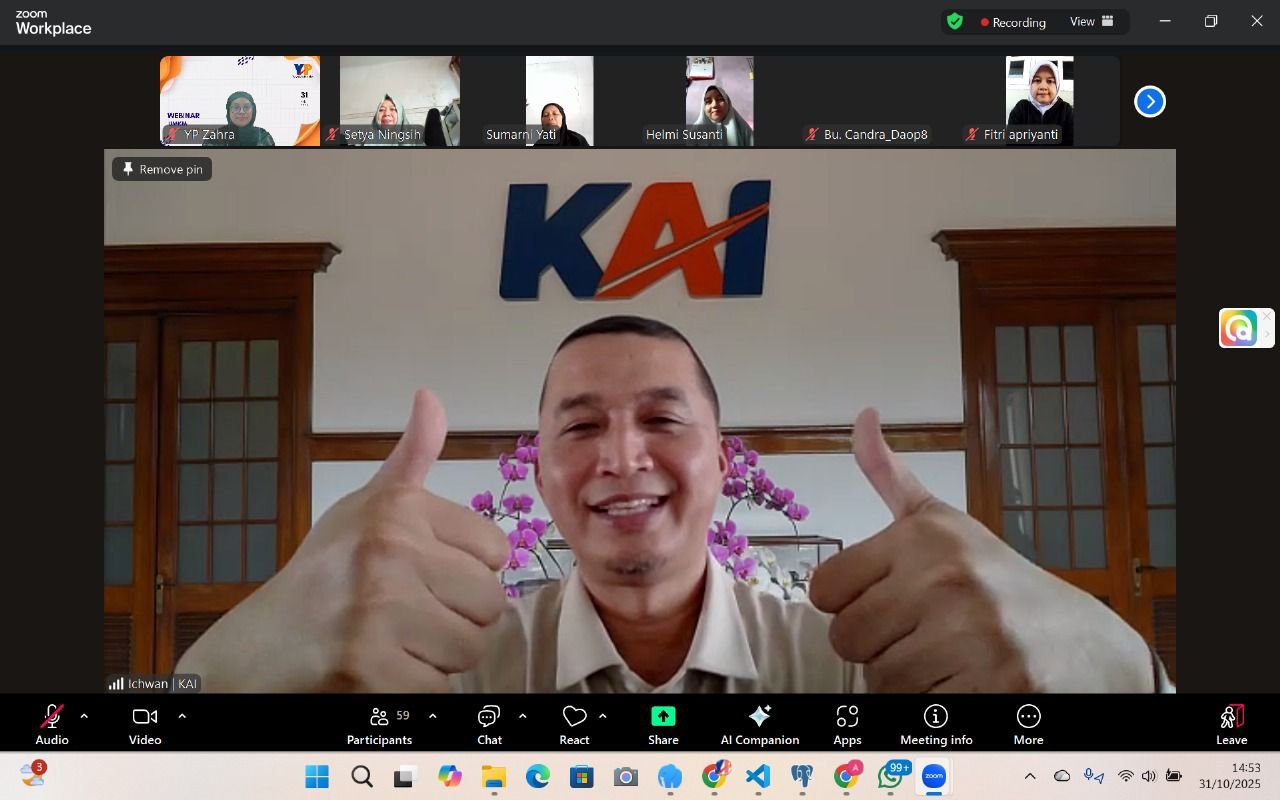1280x800 pixels.
Task: Select Bu. Candra_Daop8 participant tile
Action: pyautogui.click(x=880, y=101)
